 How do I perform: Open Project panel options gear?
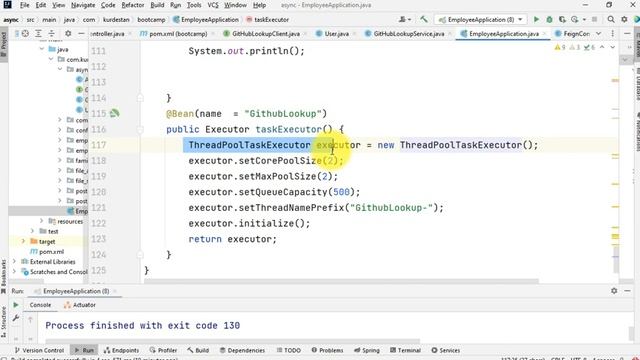(x=68, y=33)
